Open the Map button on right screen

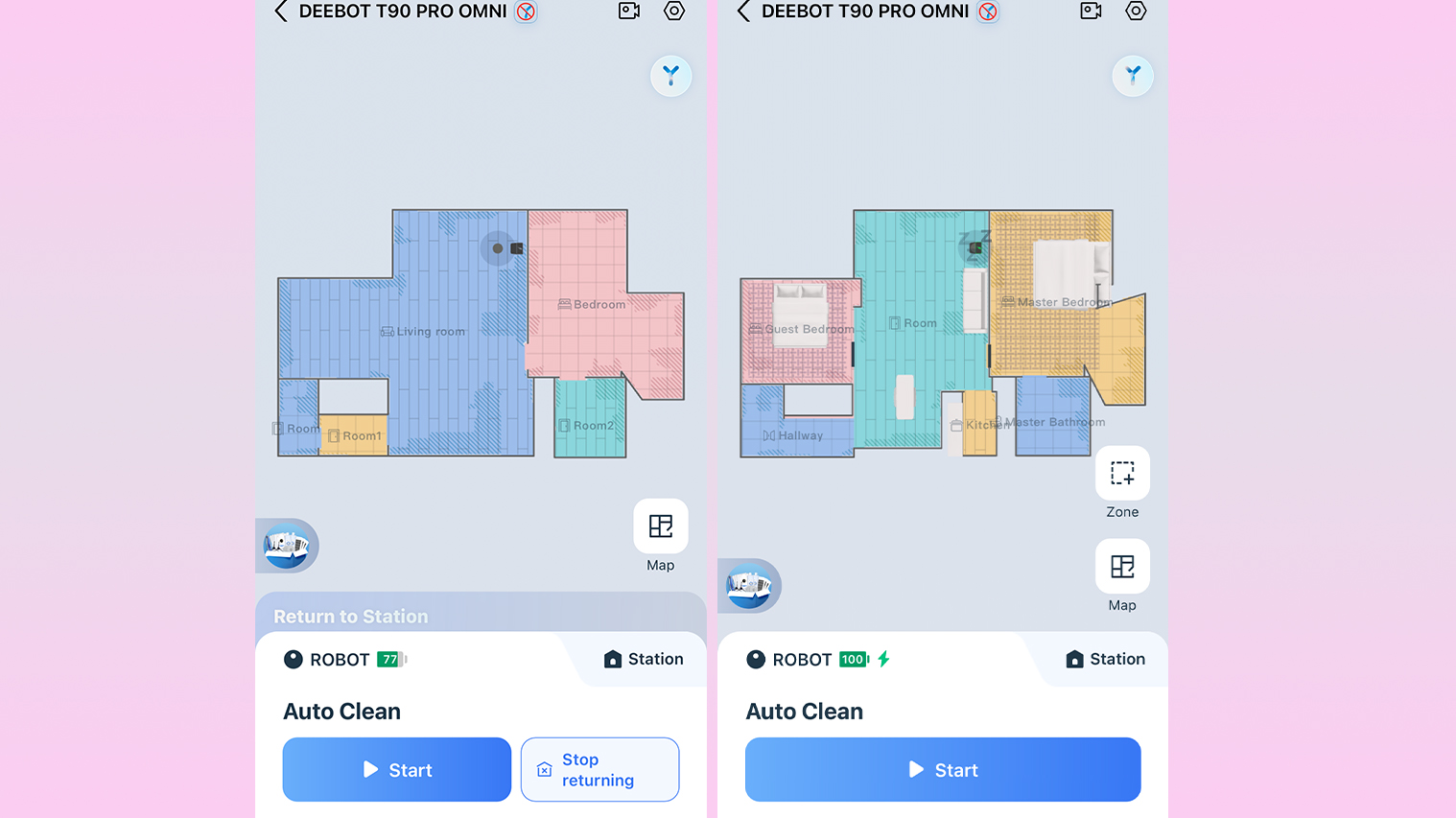(1122, 576)
